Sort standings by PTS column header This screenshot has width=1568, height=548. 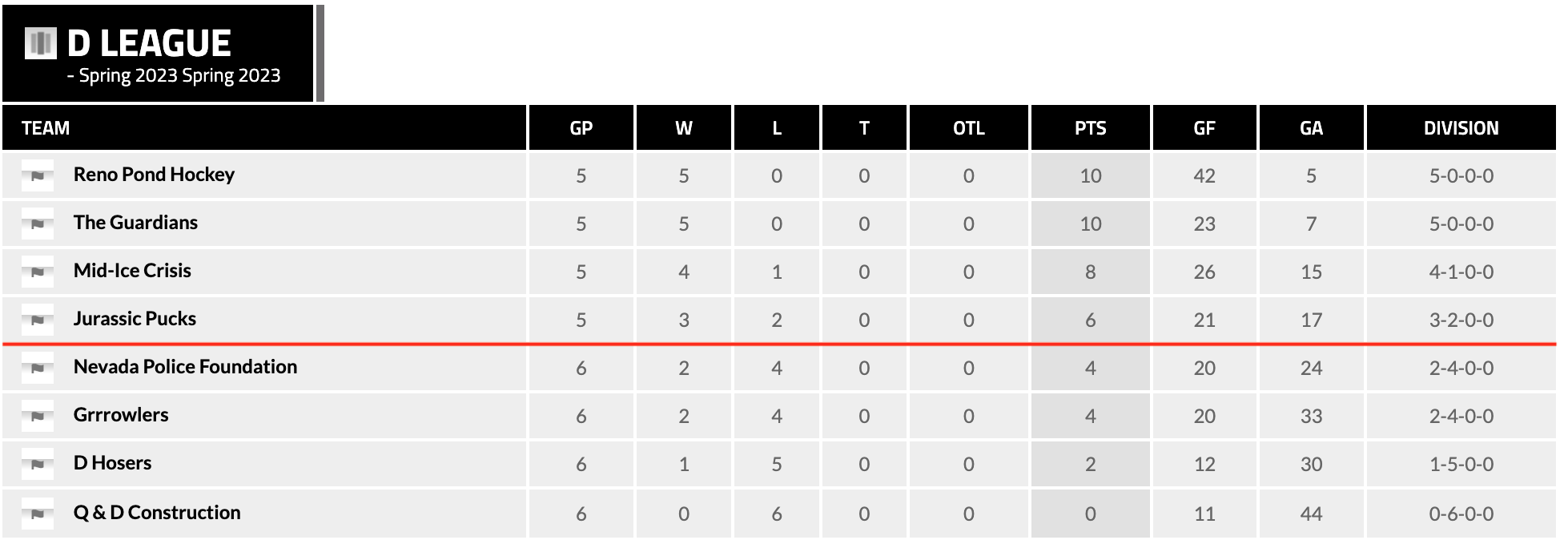pyautogui.click(x=1090, y=128)
